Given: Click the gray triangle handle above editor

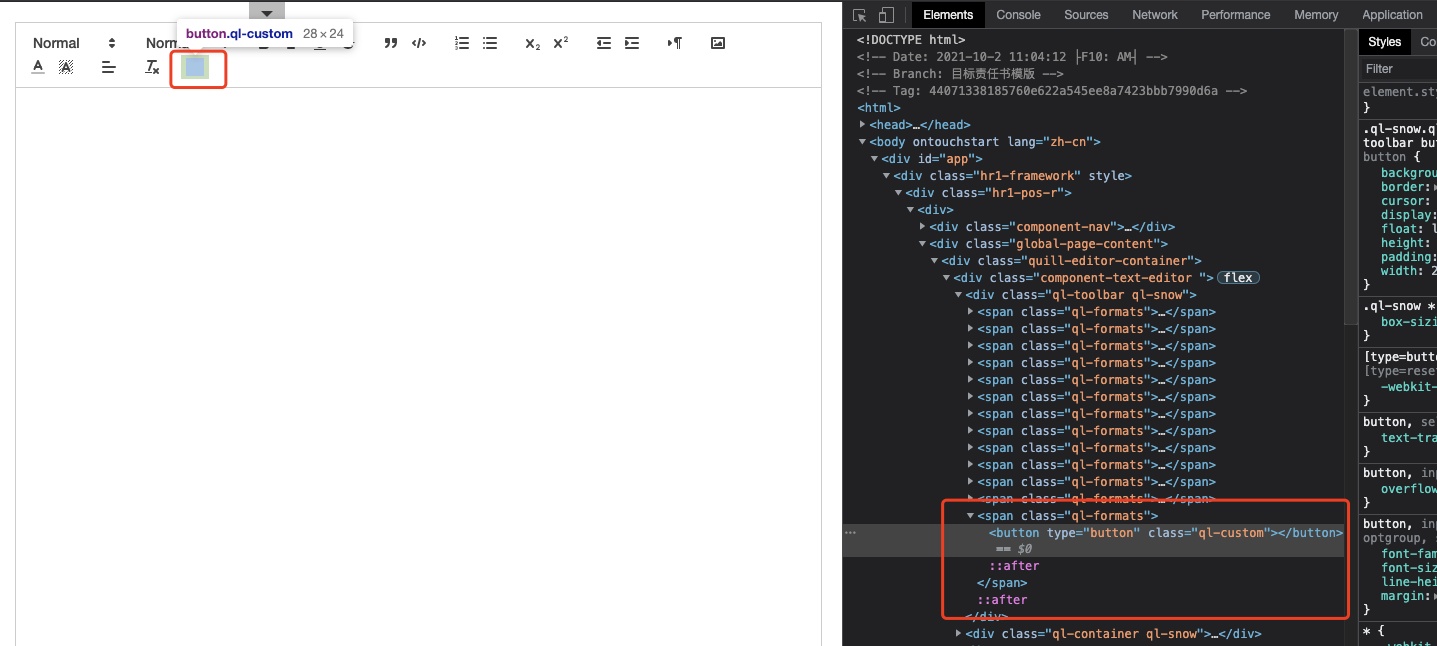Looking at the screenshot, I should (267, 12).
